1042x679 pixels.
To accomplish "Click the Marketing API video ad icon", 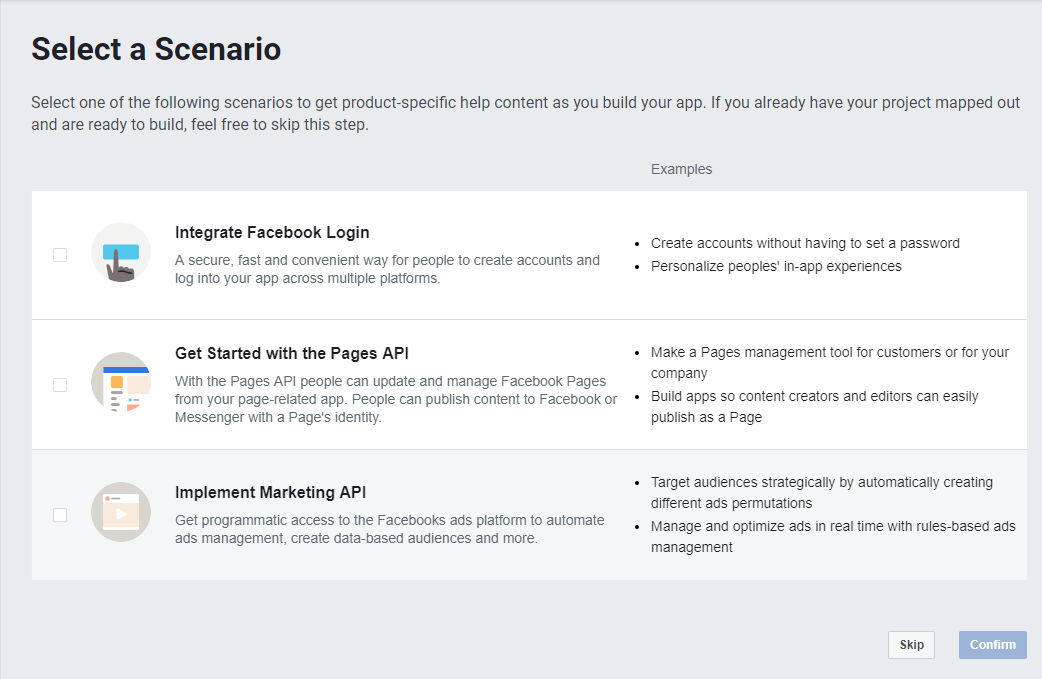I will pos(121,512).
